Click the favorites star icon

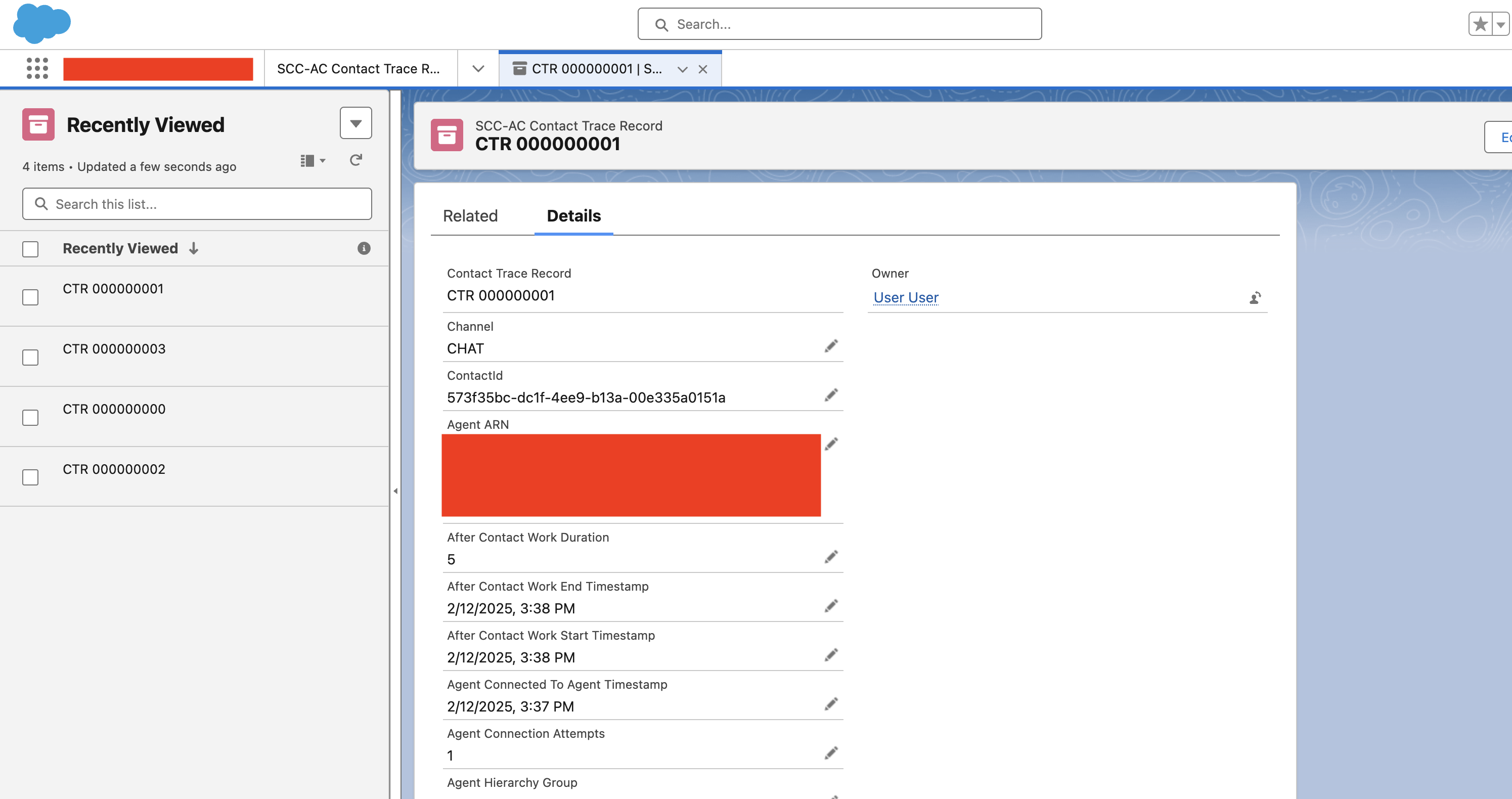[1480, 24]
